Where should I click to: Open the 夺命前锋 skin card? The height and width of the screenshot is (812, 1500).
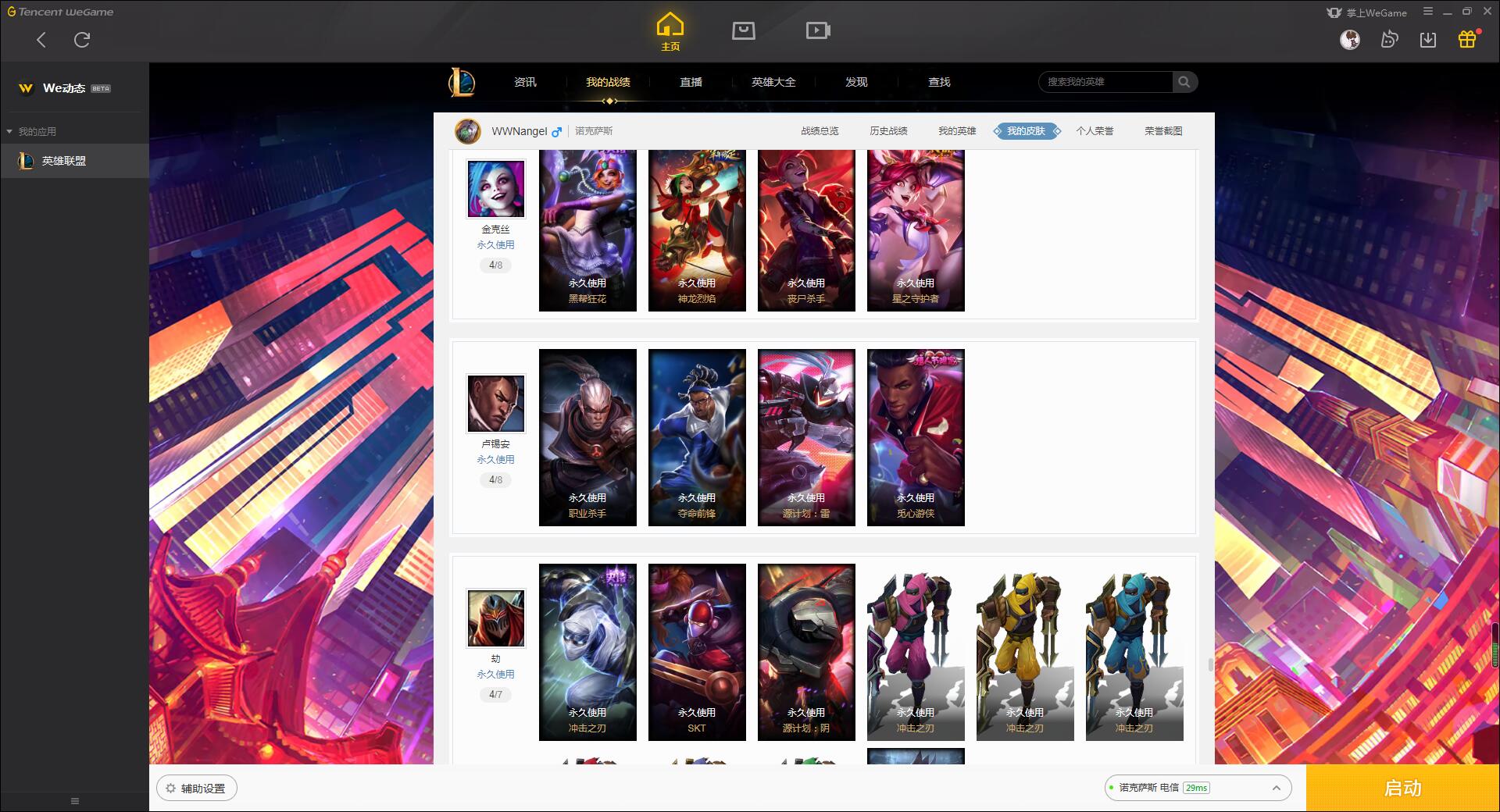(697, 437)
